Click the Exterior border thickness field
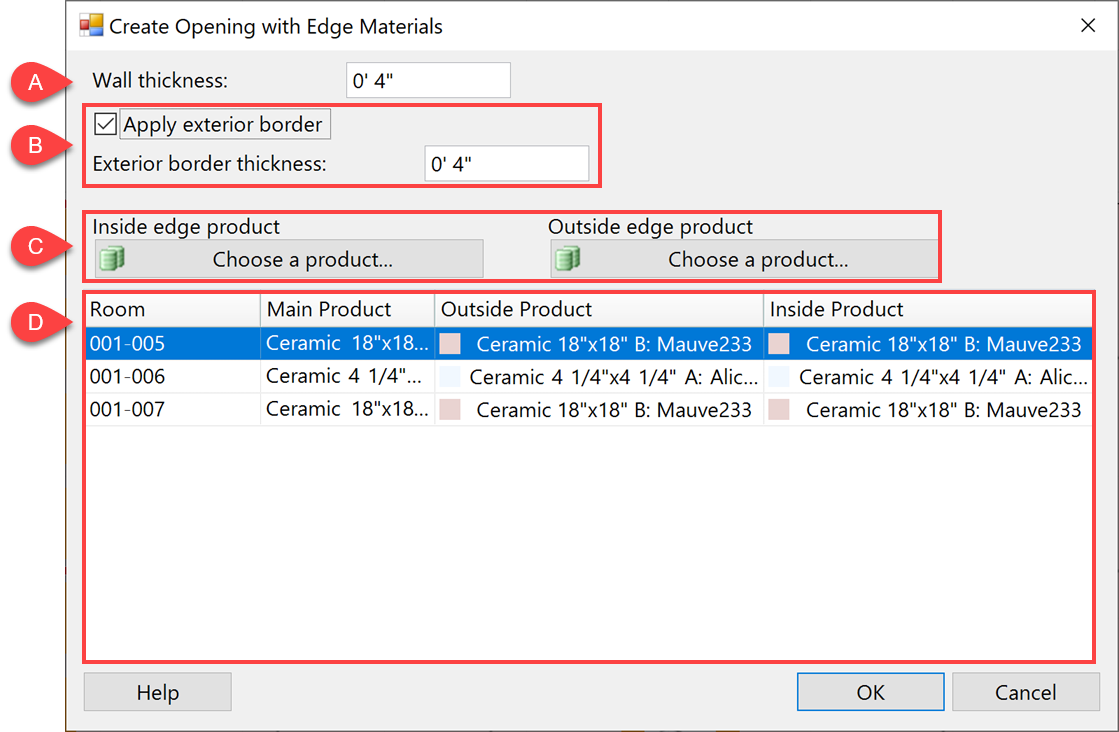 [507, 163]
